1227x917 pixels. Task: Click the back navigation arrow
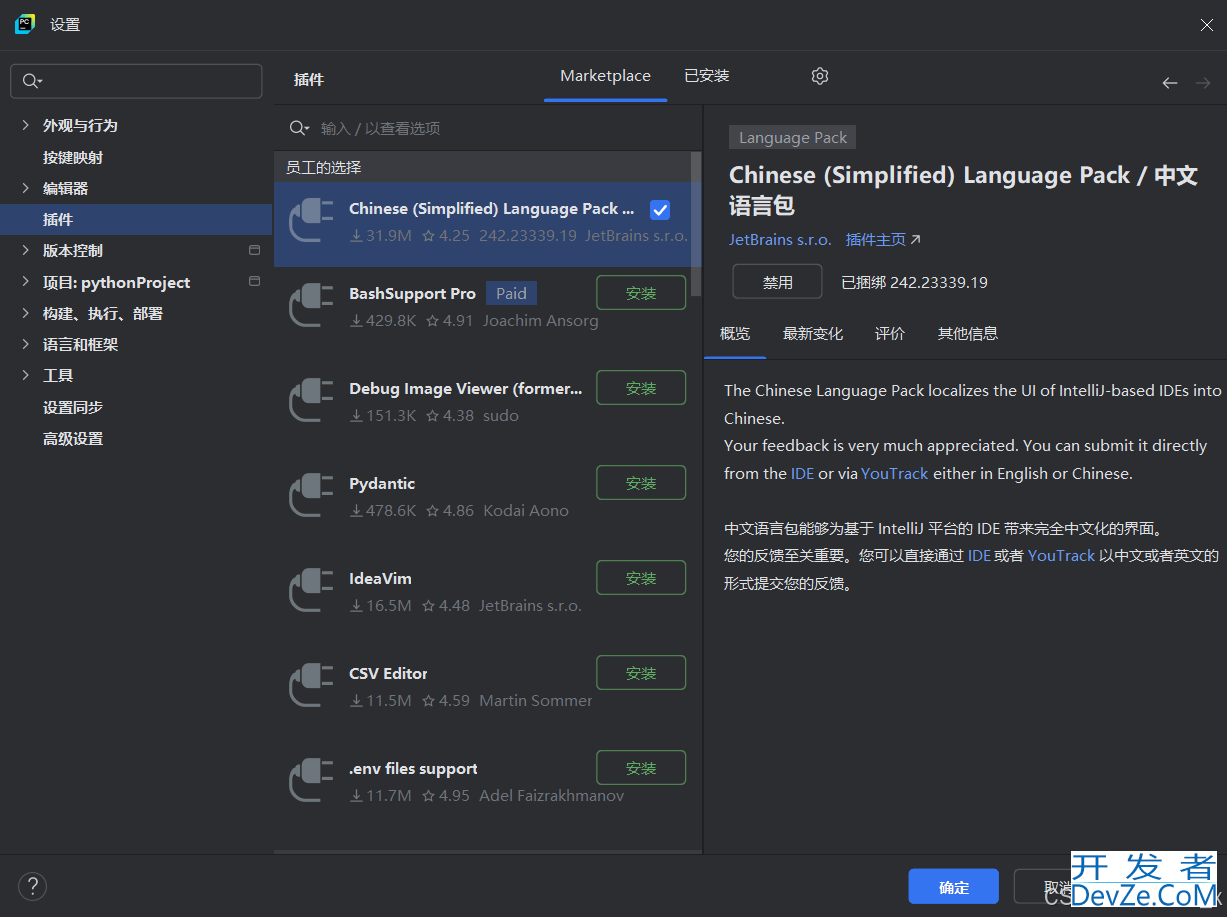point(1170,83)
